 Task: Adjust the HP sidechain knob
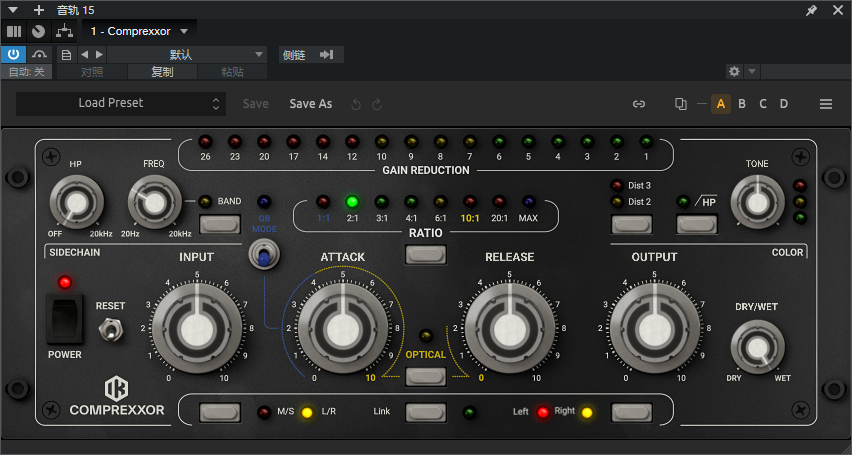point(77,202)
